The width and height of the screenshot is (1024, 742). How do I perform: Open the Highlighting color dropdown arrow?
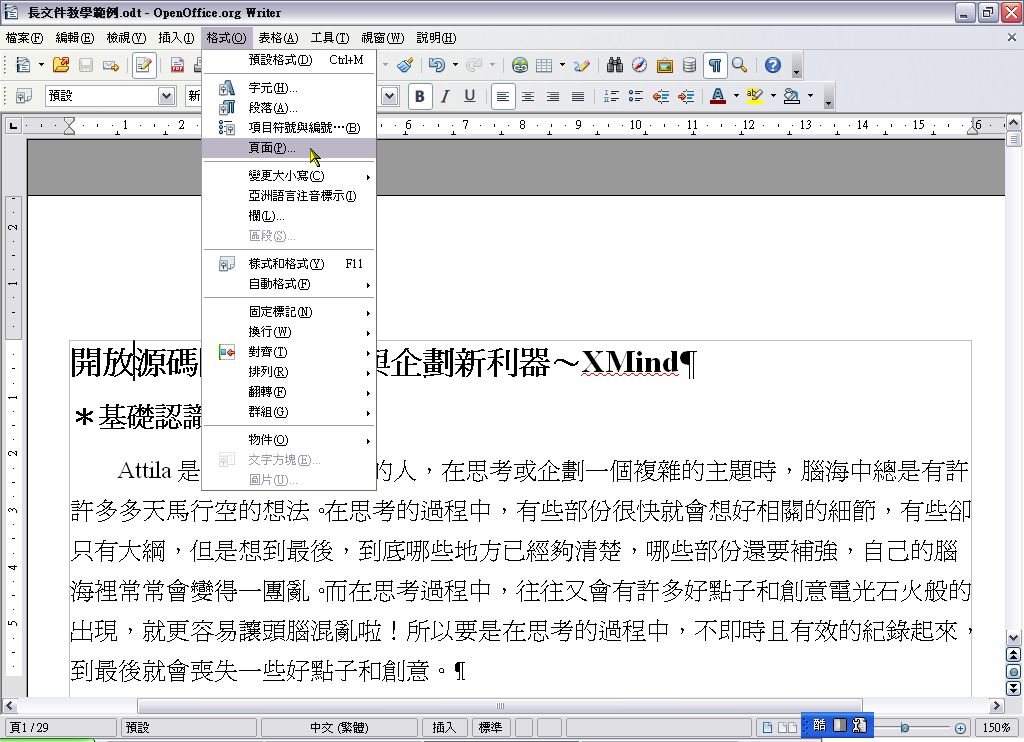click(x=773, y=96)
